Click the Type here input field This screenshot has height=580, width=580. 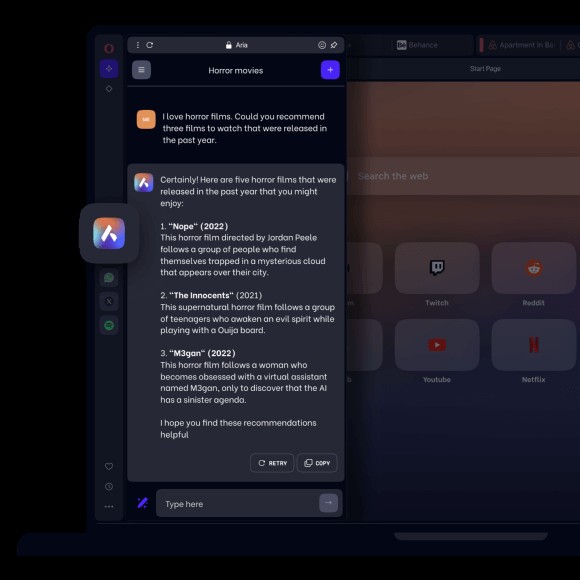237,503
